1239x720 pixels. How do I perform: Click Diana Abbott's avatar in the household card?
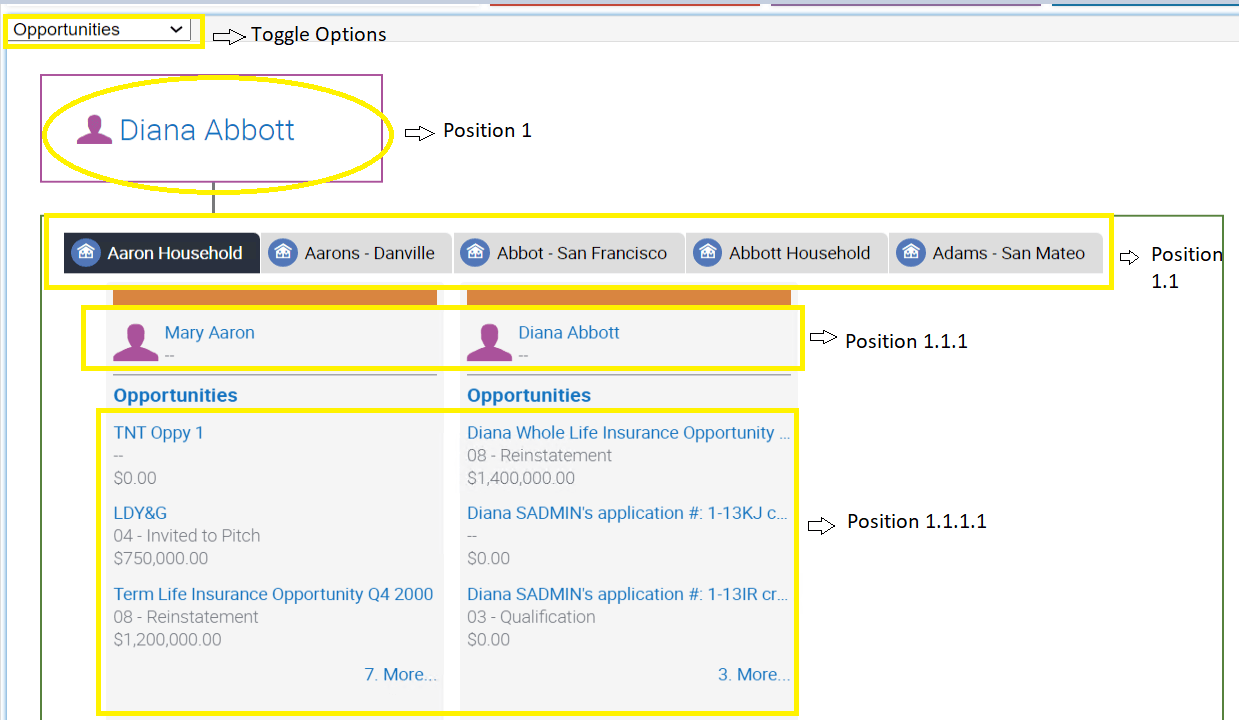coord(490,340)
